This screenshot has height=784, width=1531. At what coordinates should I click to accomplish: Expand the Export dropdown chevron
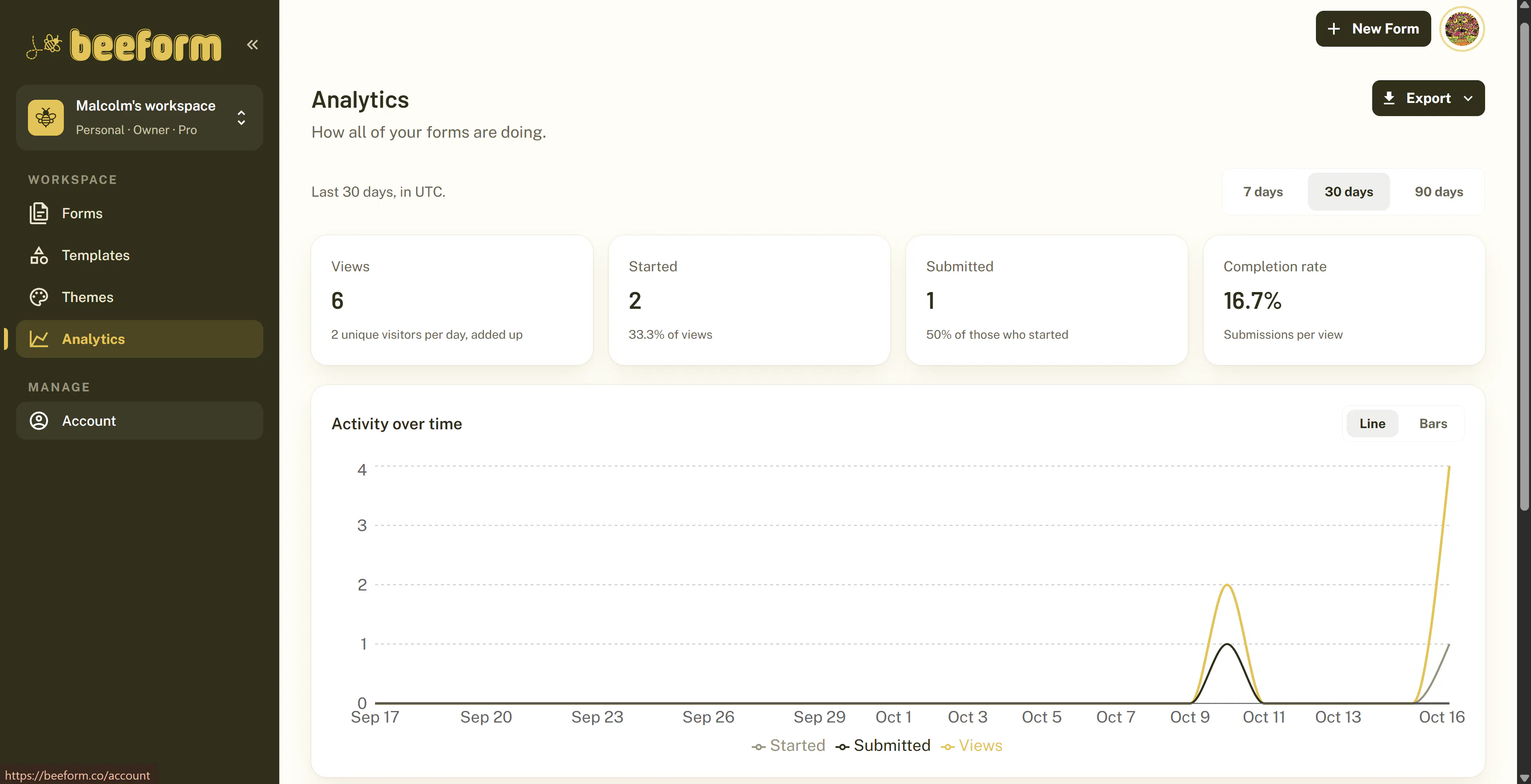(1468, 99)
